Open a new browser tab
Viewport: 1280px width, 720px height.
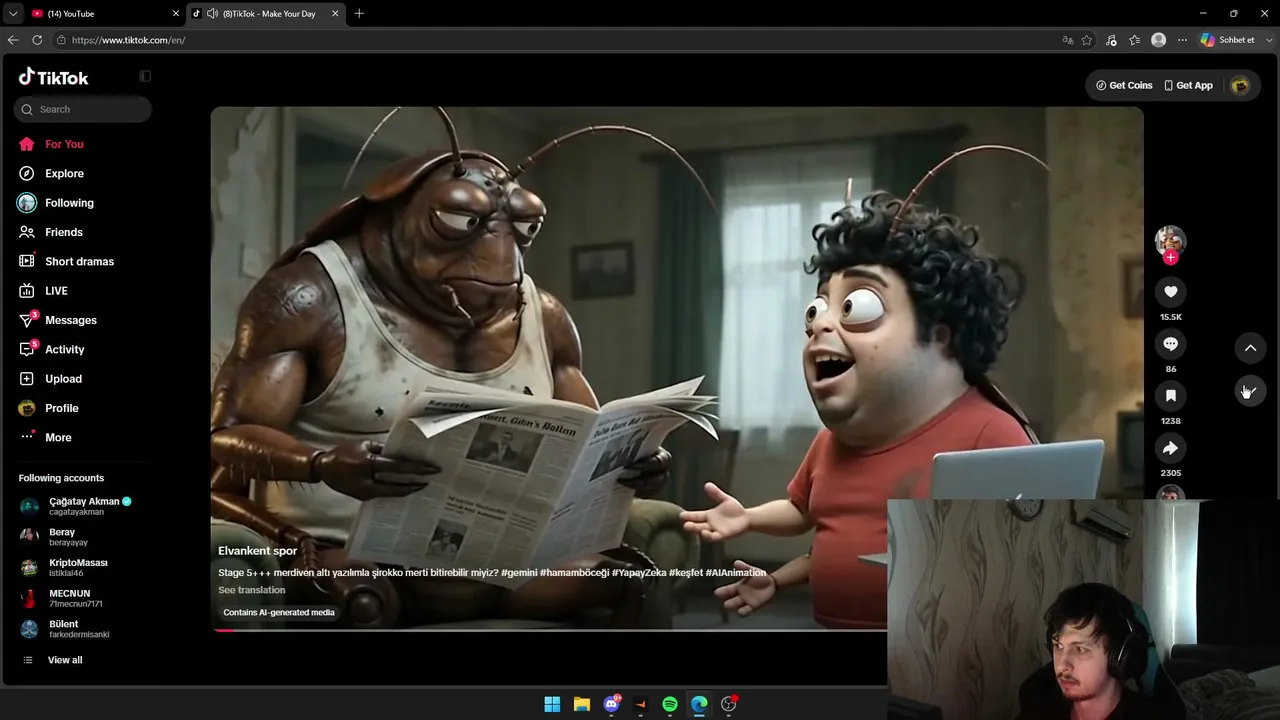point(359,14)
